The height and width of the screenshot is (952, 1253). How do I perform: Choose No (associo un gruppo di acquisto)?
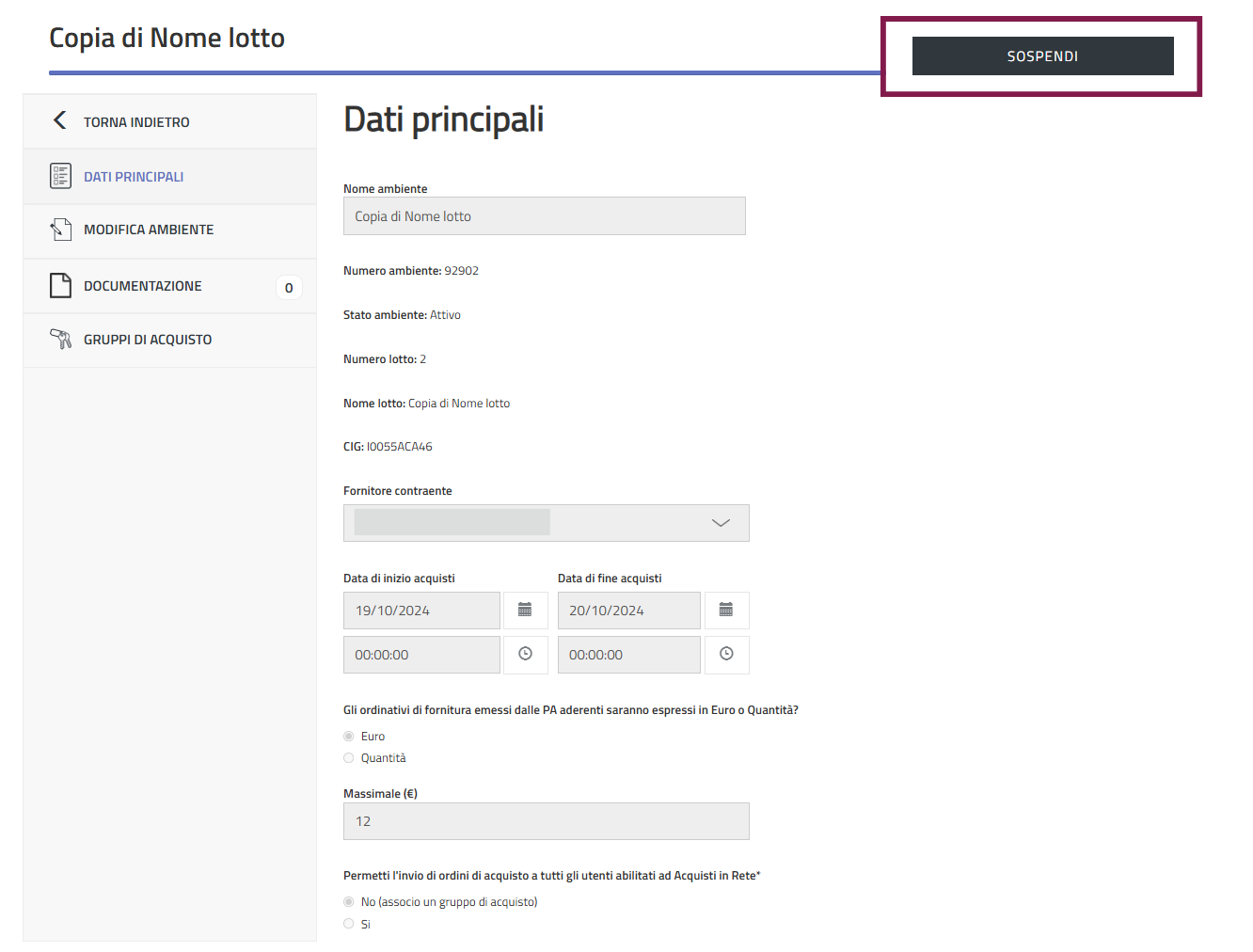(349, 902)
